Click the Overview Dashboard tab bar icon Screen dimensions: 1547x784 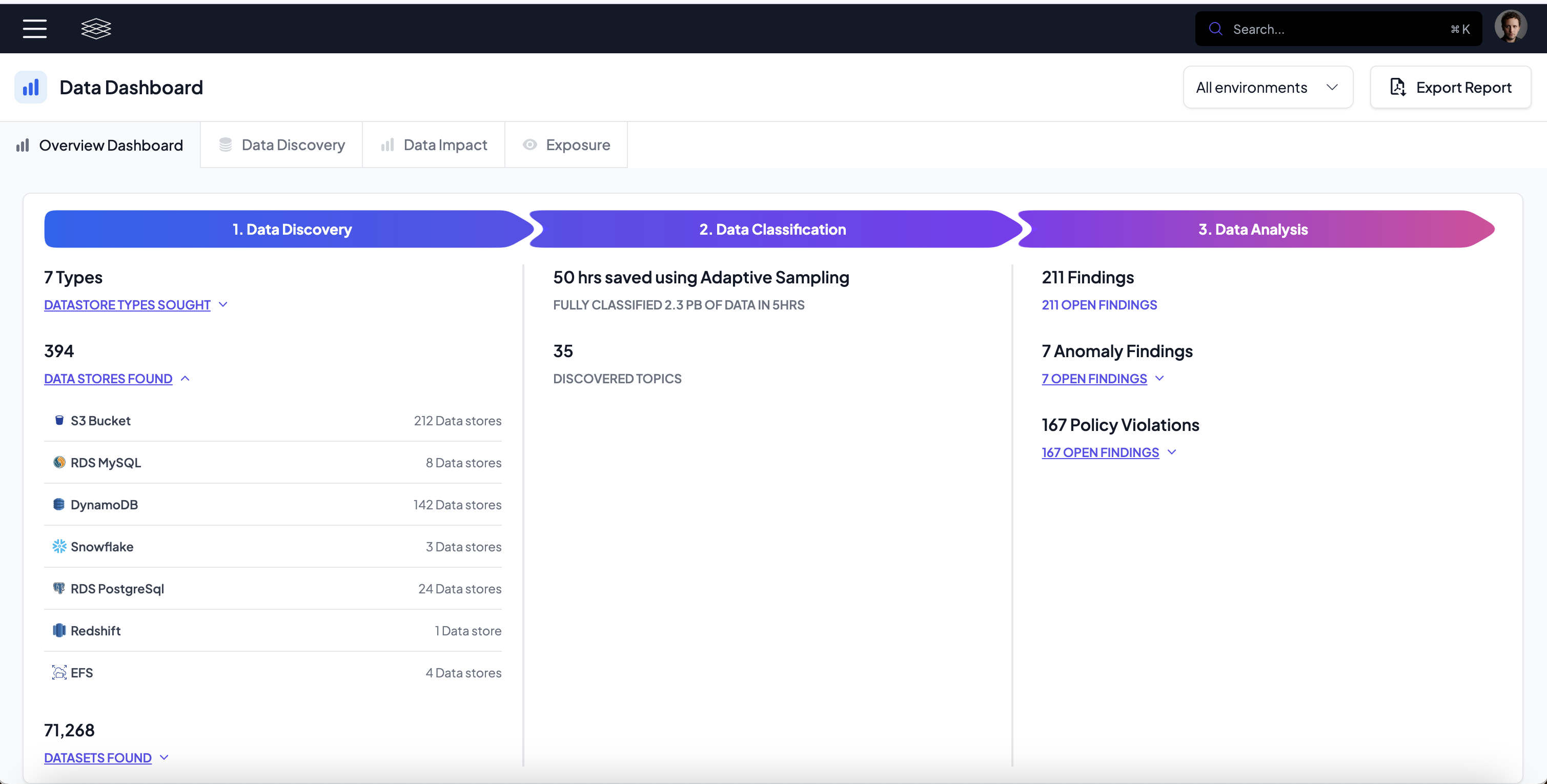pos(23,146)
